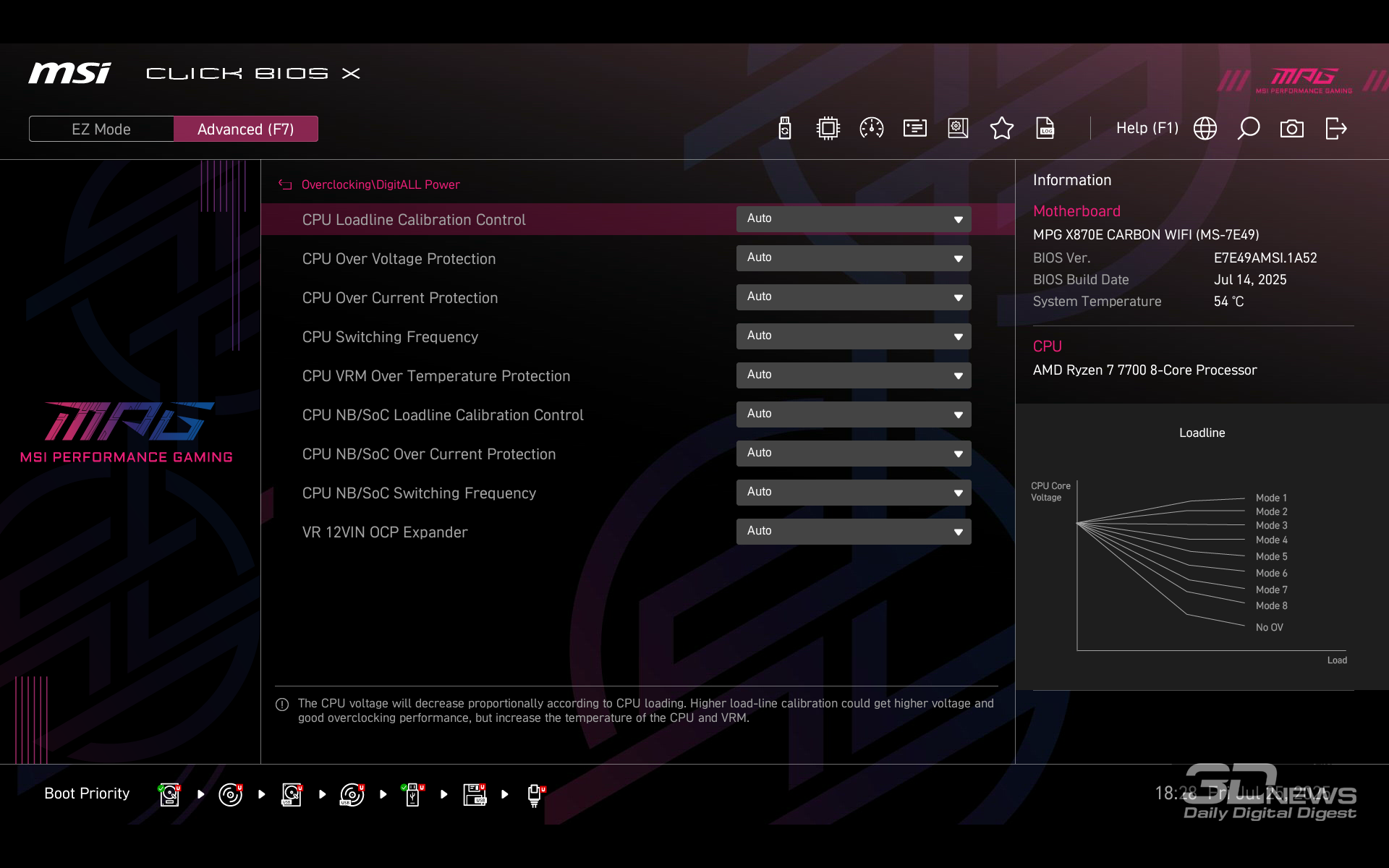Open the board settings gear icon
1389x868 pixels.
pyautogui.click(x=959, y=129)
